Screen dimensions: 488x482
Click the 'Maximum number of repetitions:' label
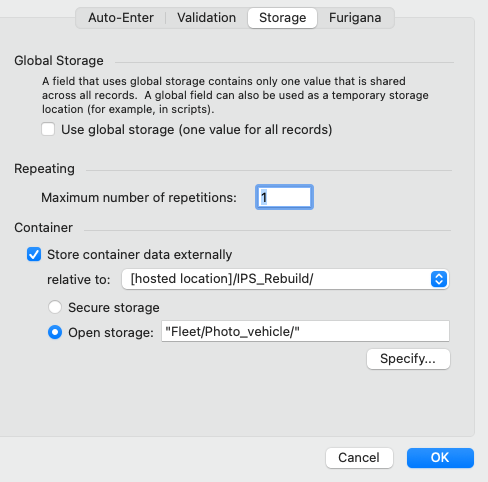coord(139,198)
